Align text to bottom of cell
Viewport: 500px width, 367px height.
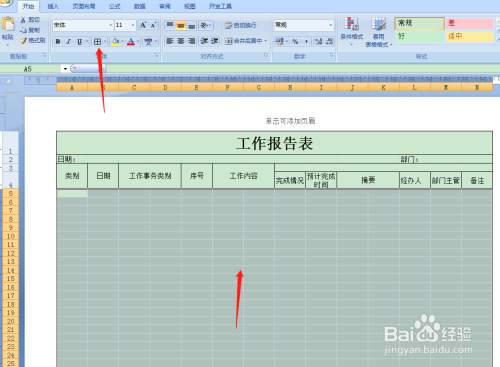191,25
